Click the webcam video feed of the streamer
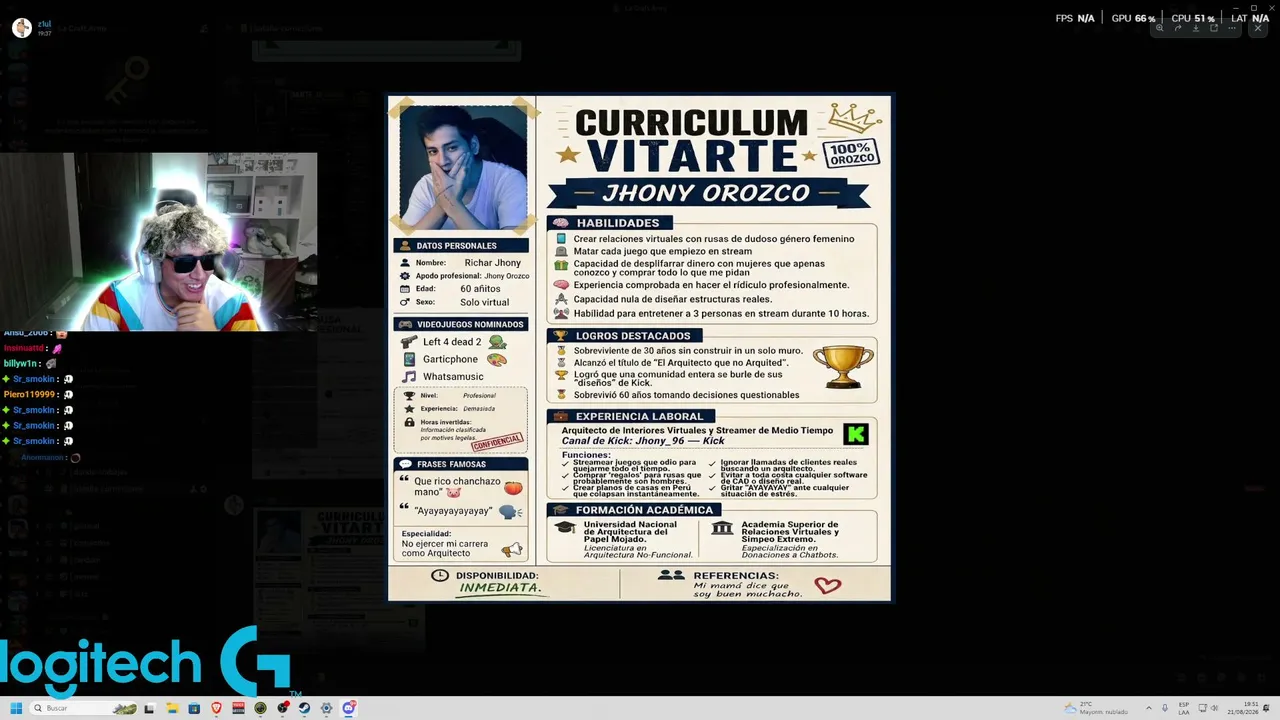This screenshot has height=720, width=1280. tap(158, 241)
